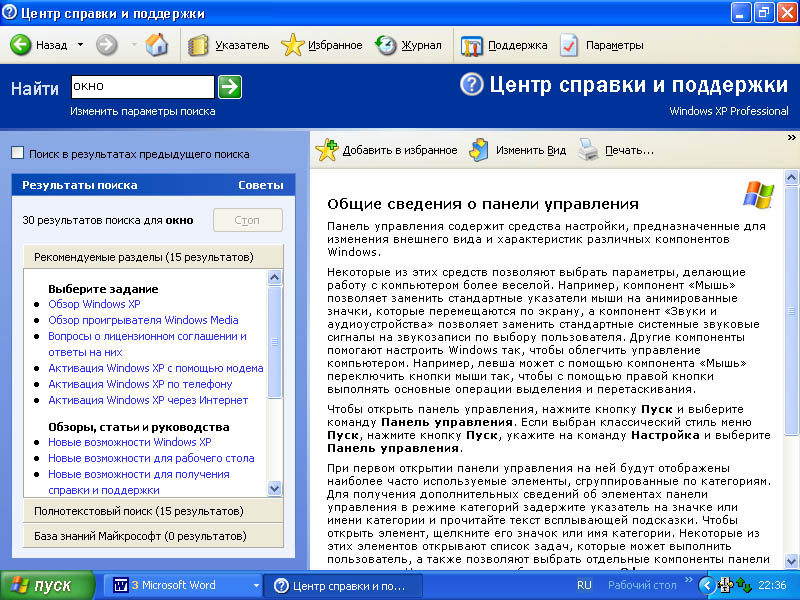This screenshot has width=800, height=600.
Task: Click results list scroll up arrow
Action: tap(274, 278)
